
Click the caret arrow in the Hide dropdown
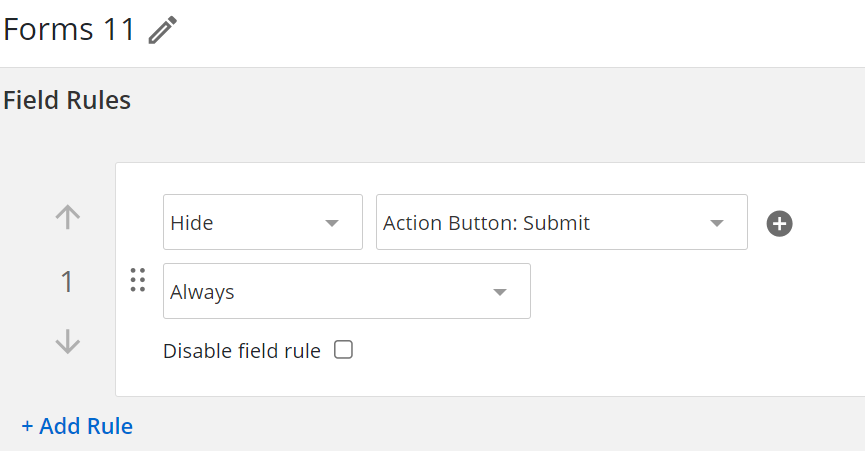332,223
